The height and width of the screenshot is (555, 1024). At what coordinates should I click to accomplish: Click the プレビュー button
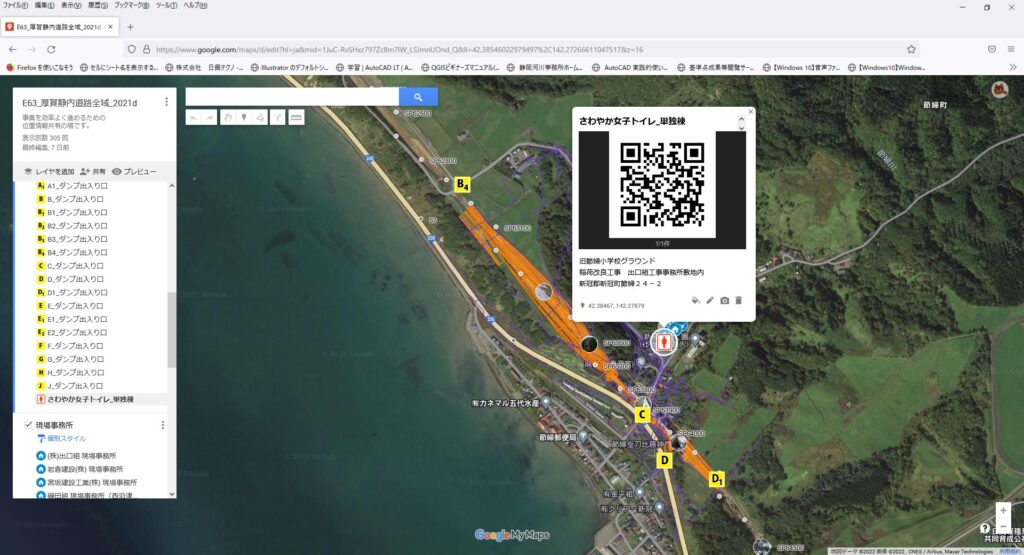[x=133, y=171]
